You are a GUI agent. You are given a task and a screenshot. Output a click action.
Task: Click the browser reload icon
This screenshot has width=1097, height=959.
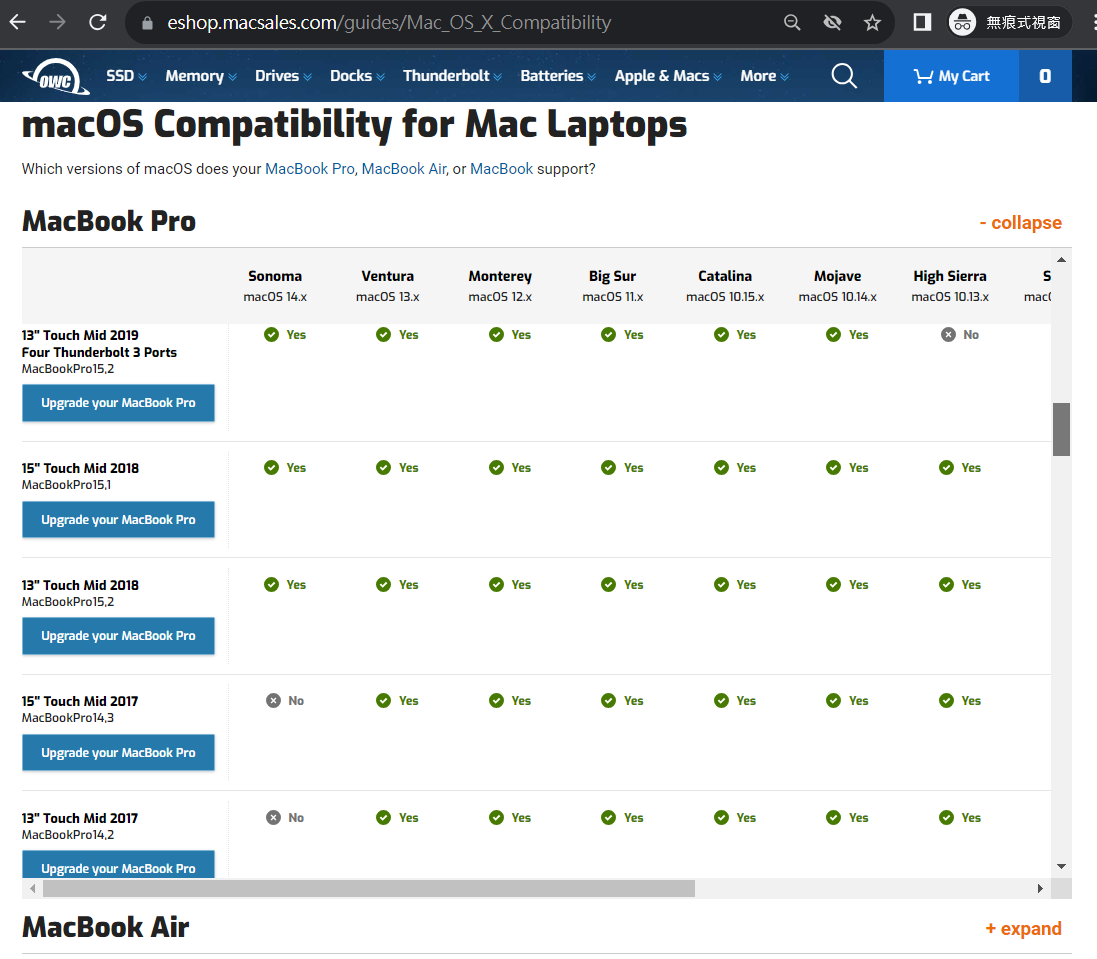(x=97, y=22)
